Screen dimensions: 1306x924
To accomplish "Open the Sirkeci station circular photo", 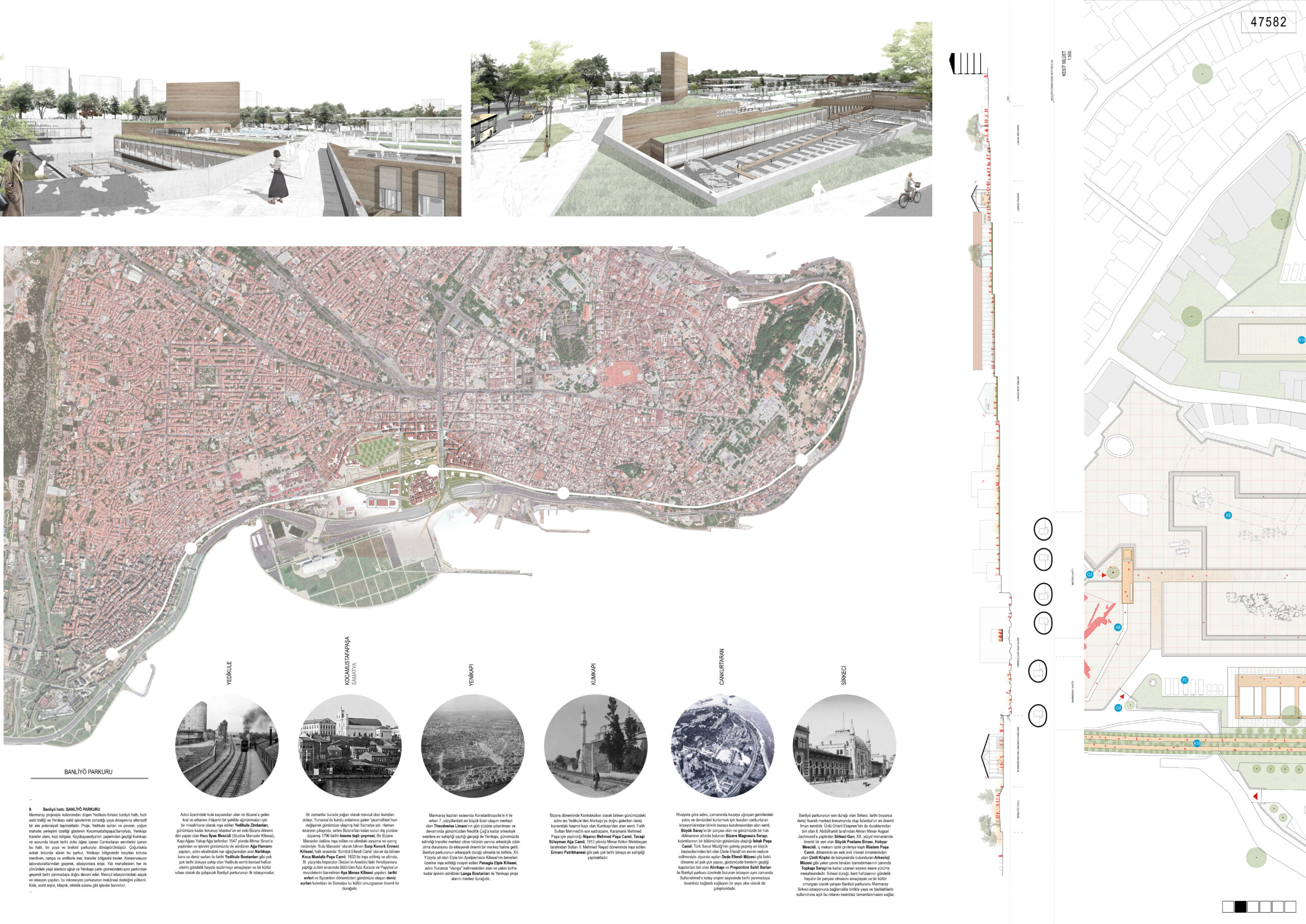I will [844, 746].
